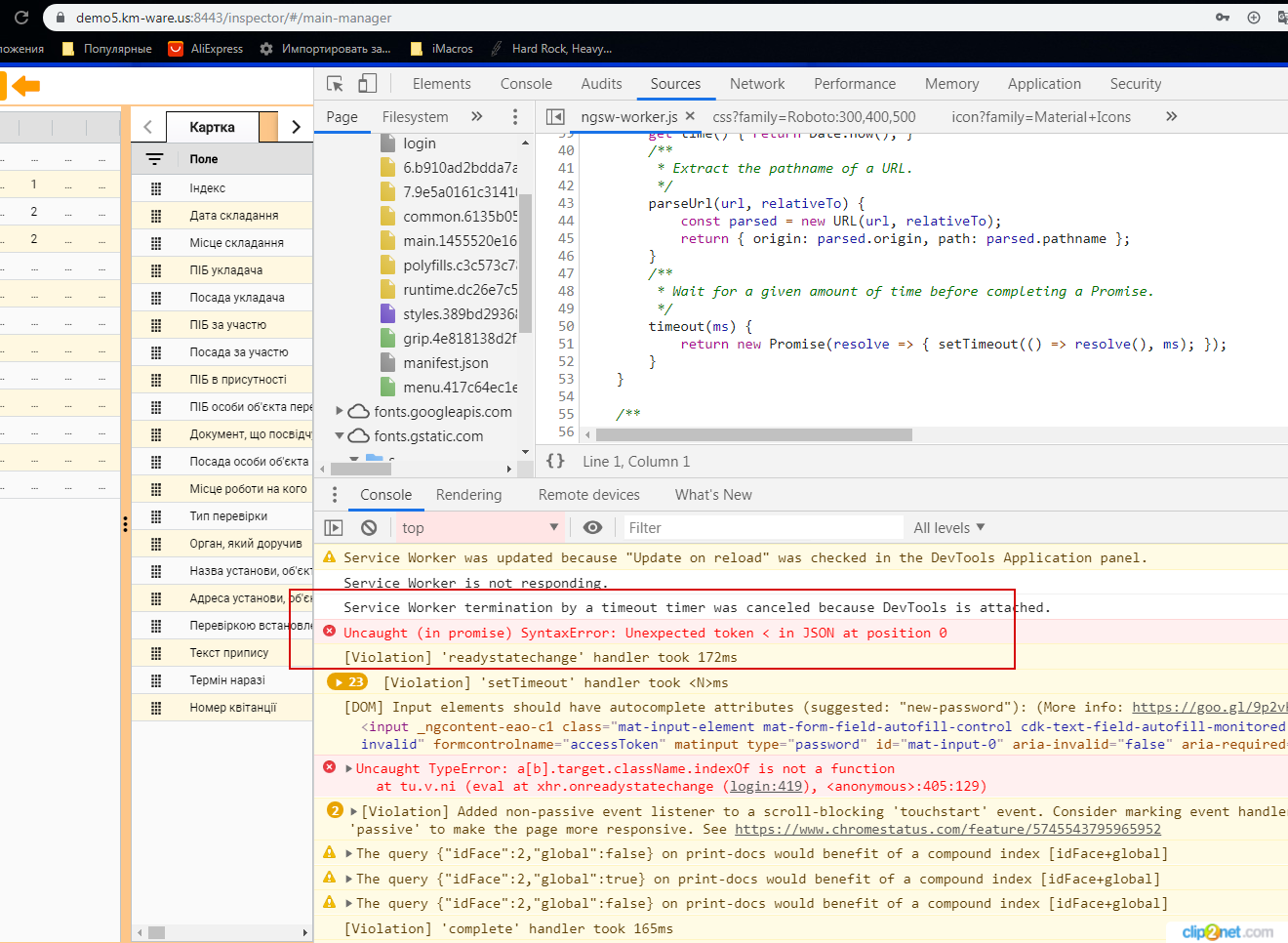Click grid icon beside ПІБ укладача row
This screenshot has height=943, width=1288.
[156, 270]
